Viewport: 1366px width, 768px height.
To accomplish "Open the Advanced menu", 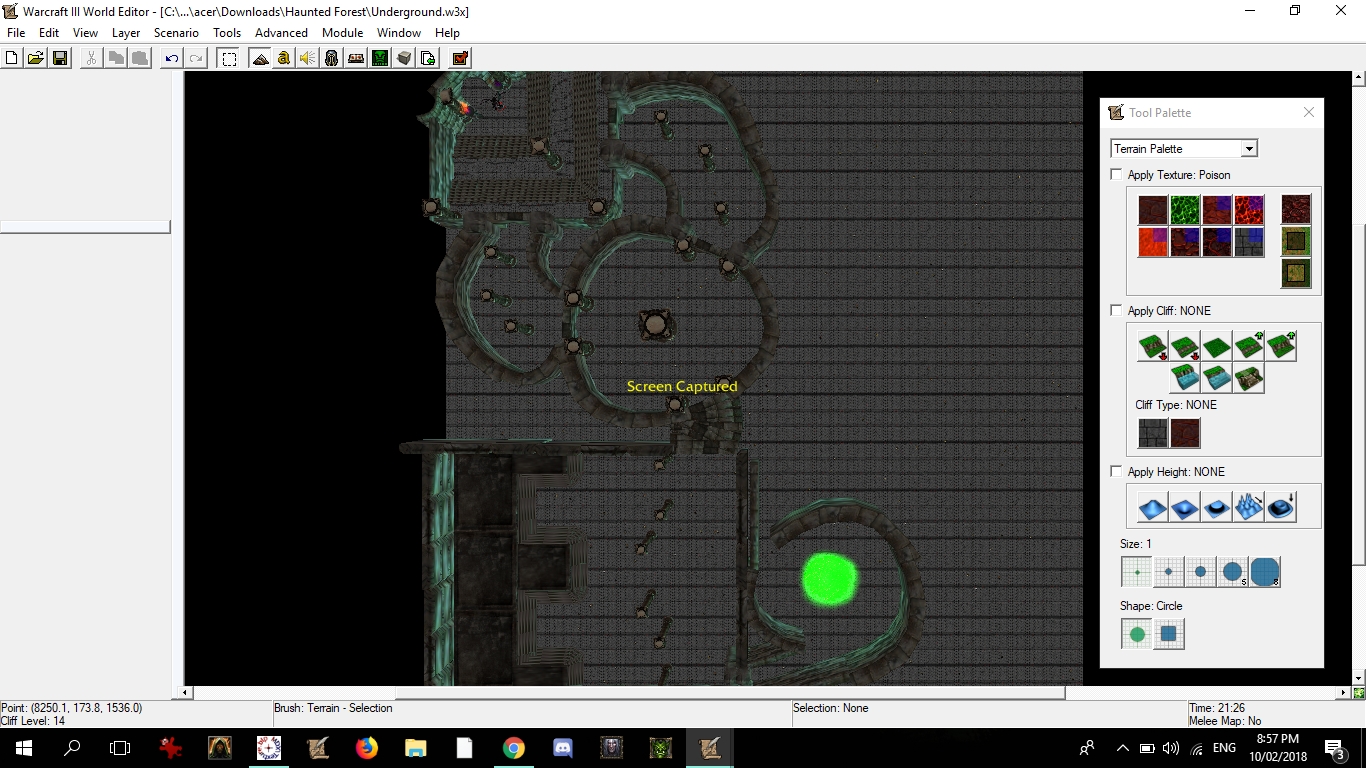I will pos(281,33).
